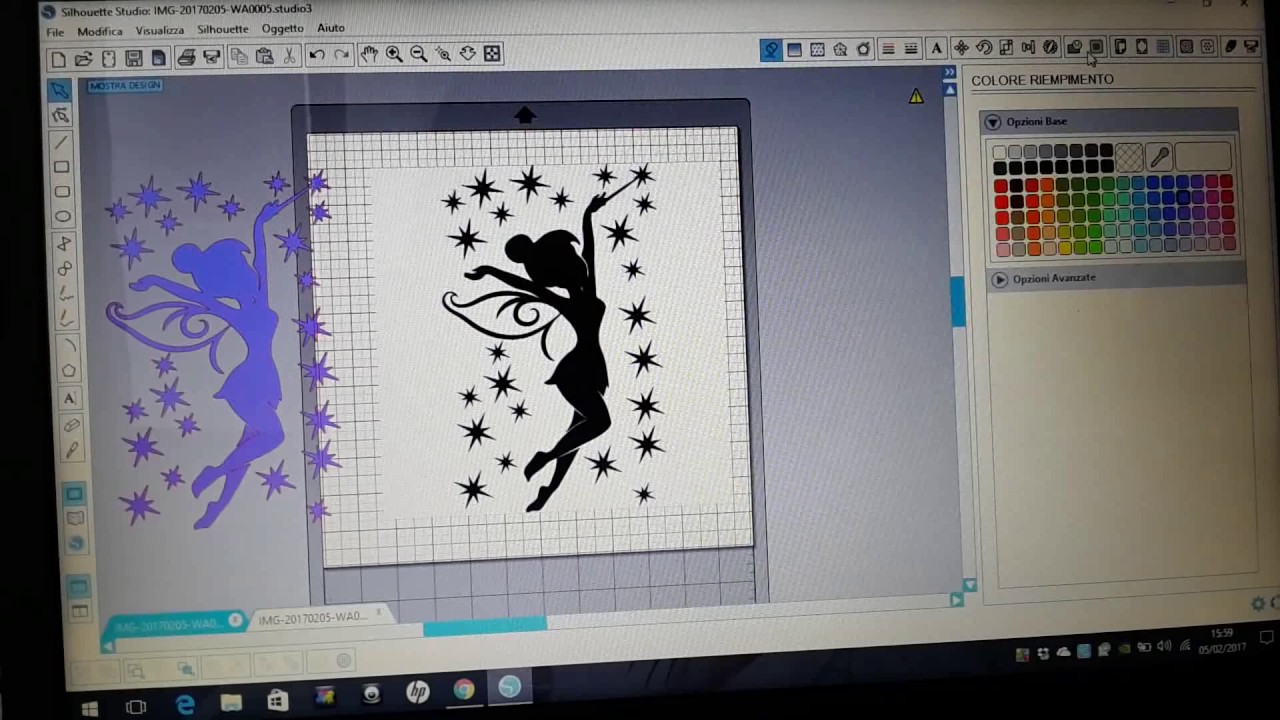Redo the last action

tap(342, 56)
